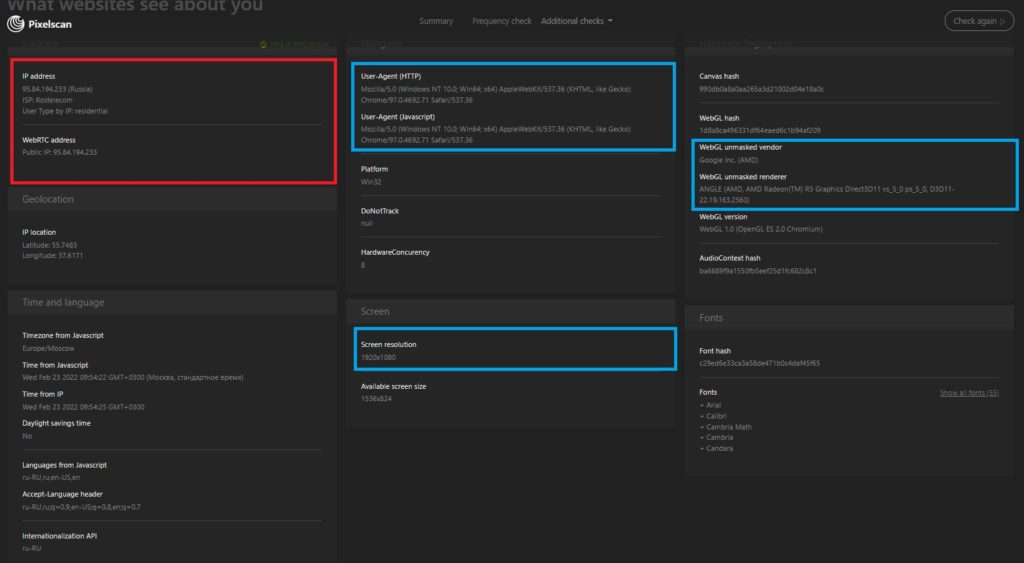Click the Accept-Language header label

[x=62, y=494]
